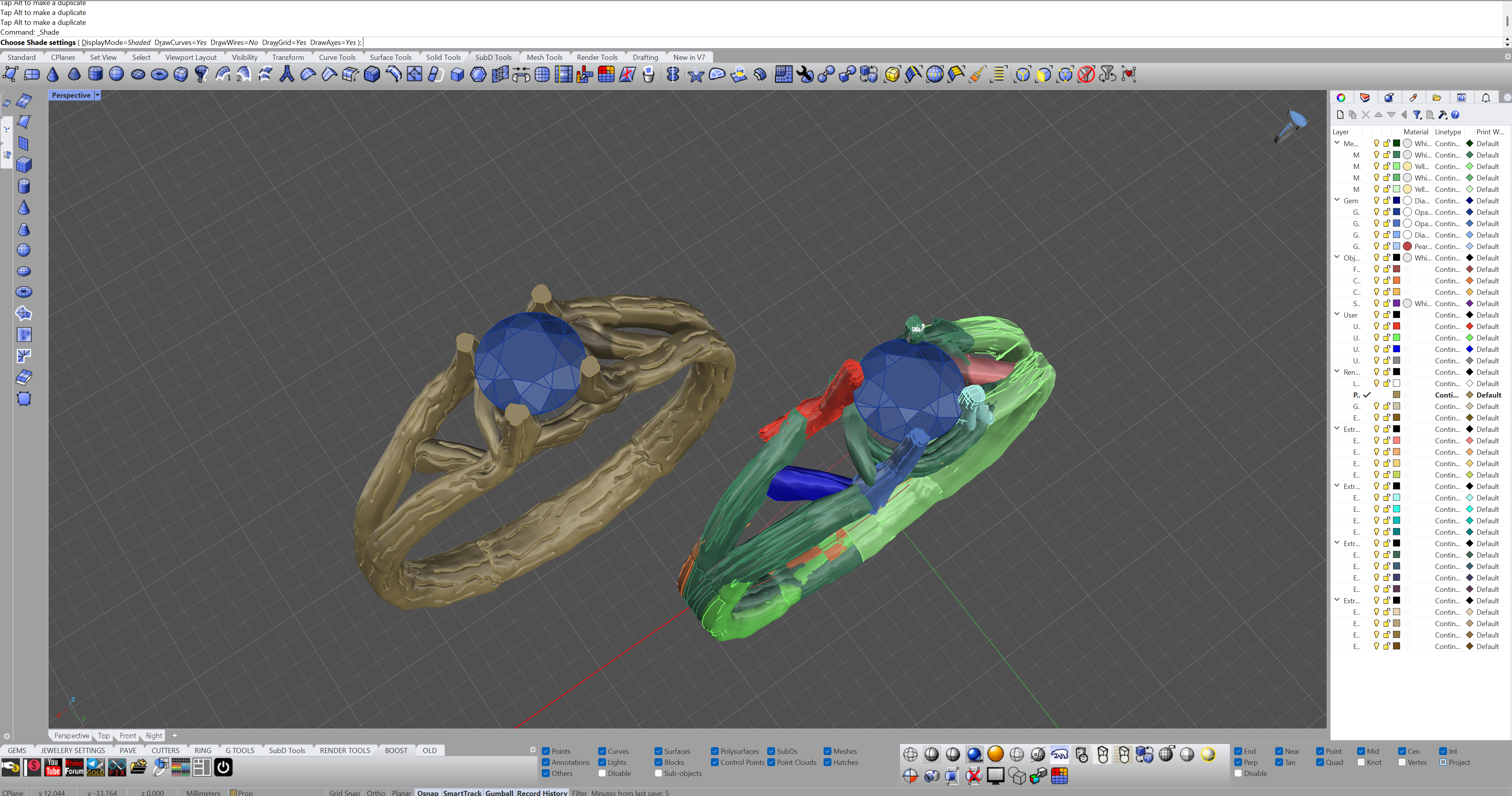The width and height of the screenshot is (1512, 796).
Task: Select the Rendered display mode orange sphere
Action: 995,754
